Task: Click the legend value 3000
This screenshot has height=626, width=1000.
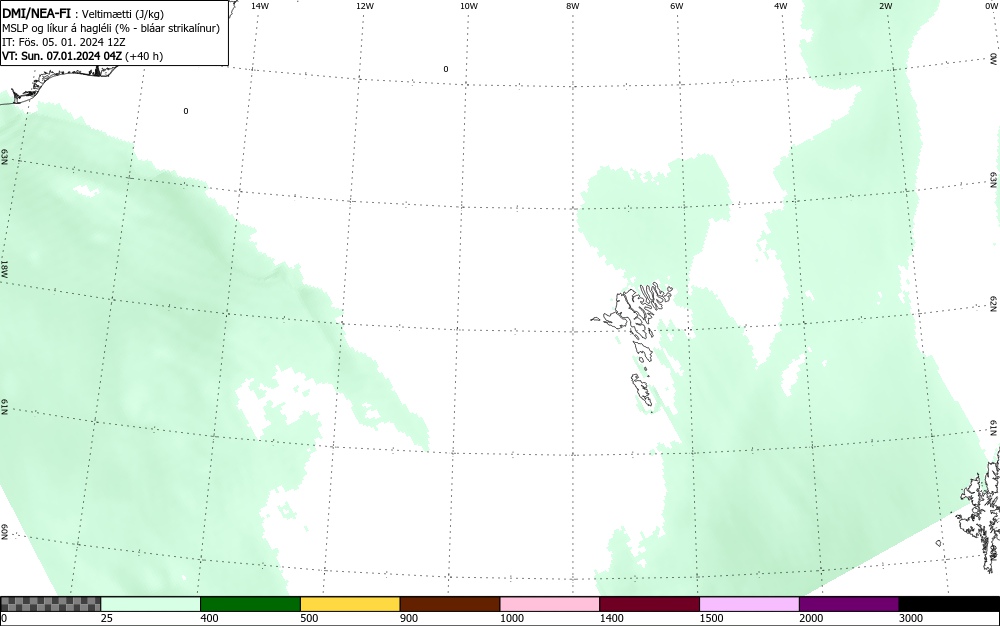Action: tap(911, 618)
